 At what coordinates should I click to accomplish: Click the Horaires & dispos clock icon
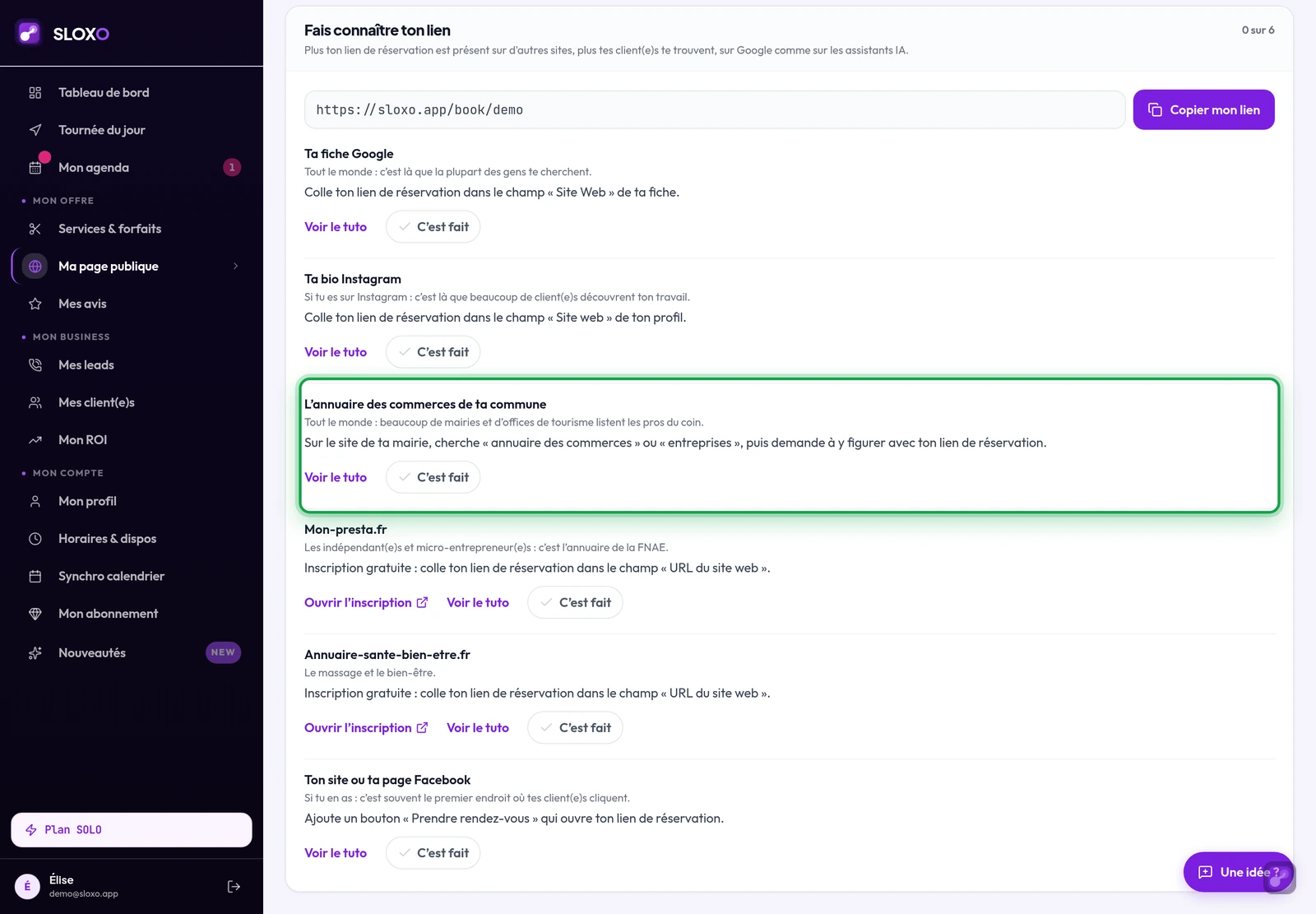tap(35, 539)
